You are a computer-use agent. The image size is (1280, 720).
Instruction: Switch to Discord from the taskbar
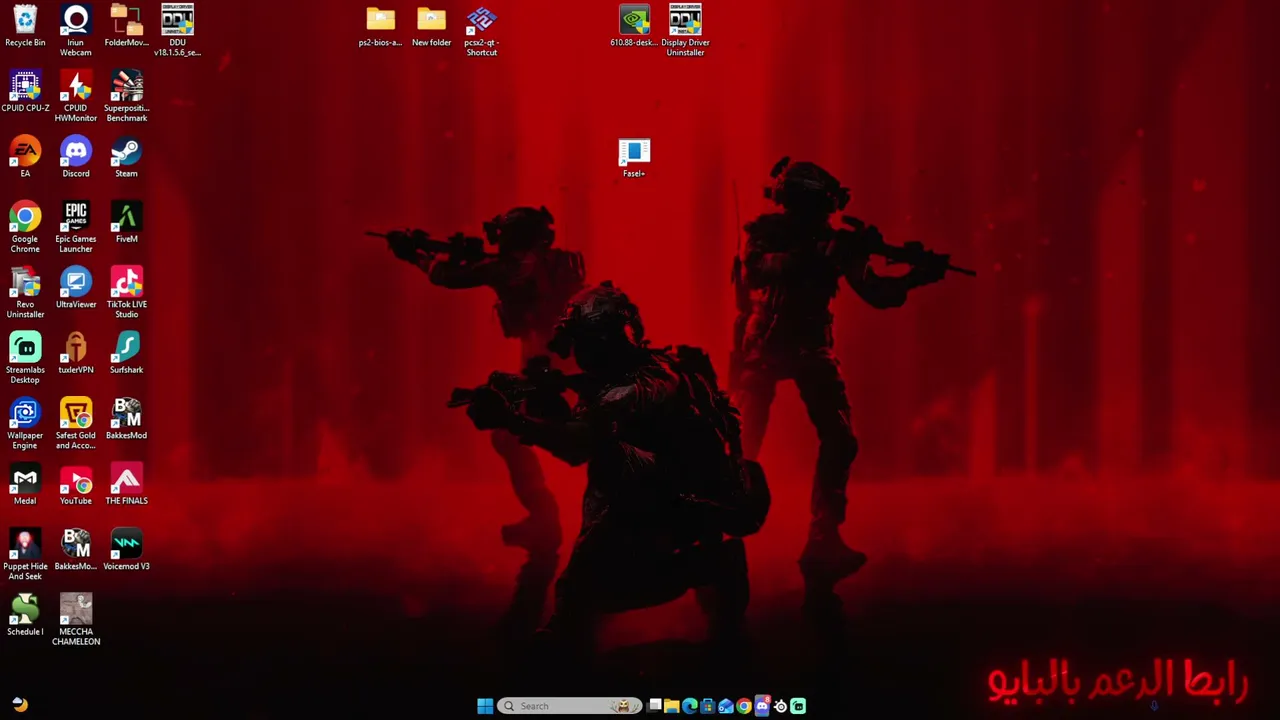[x=762, y=706]
